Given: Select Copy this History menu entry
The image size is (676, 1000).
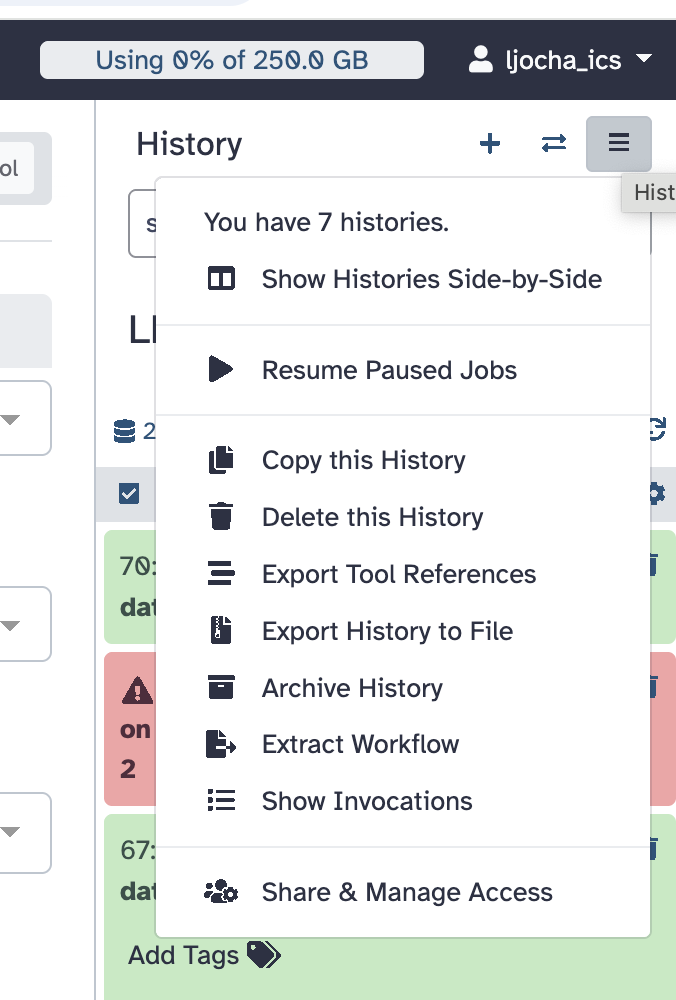Looking at the screenshot, I should point(363,460).
